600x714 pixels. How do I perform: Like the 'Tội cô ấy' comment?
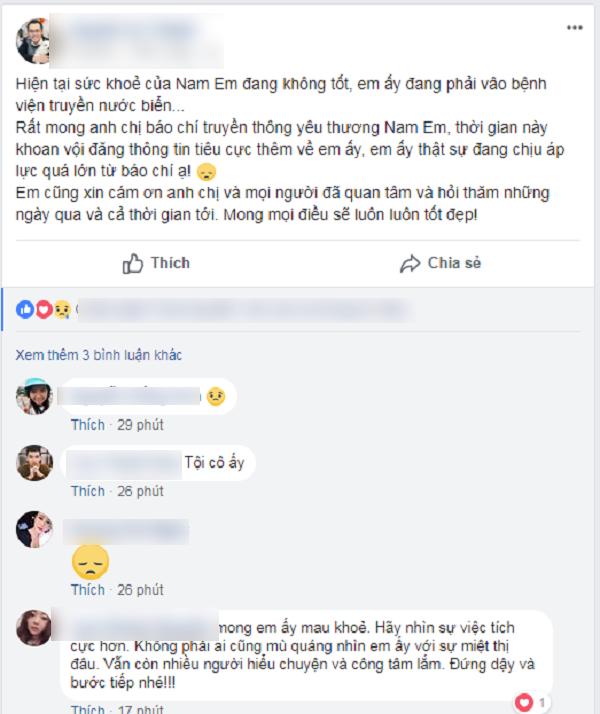(88, 491)
